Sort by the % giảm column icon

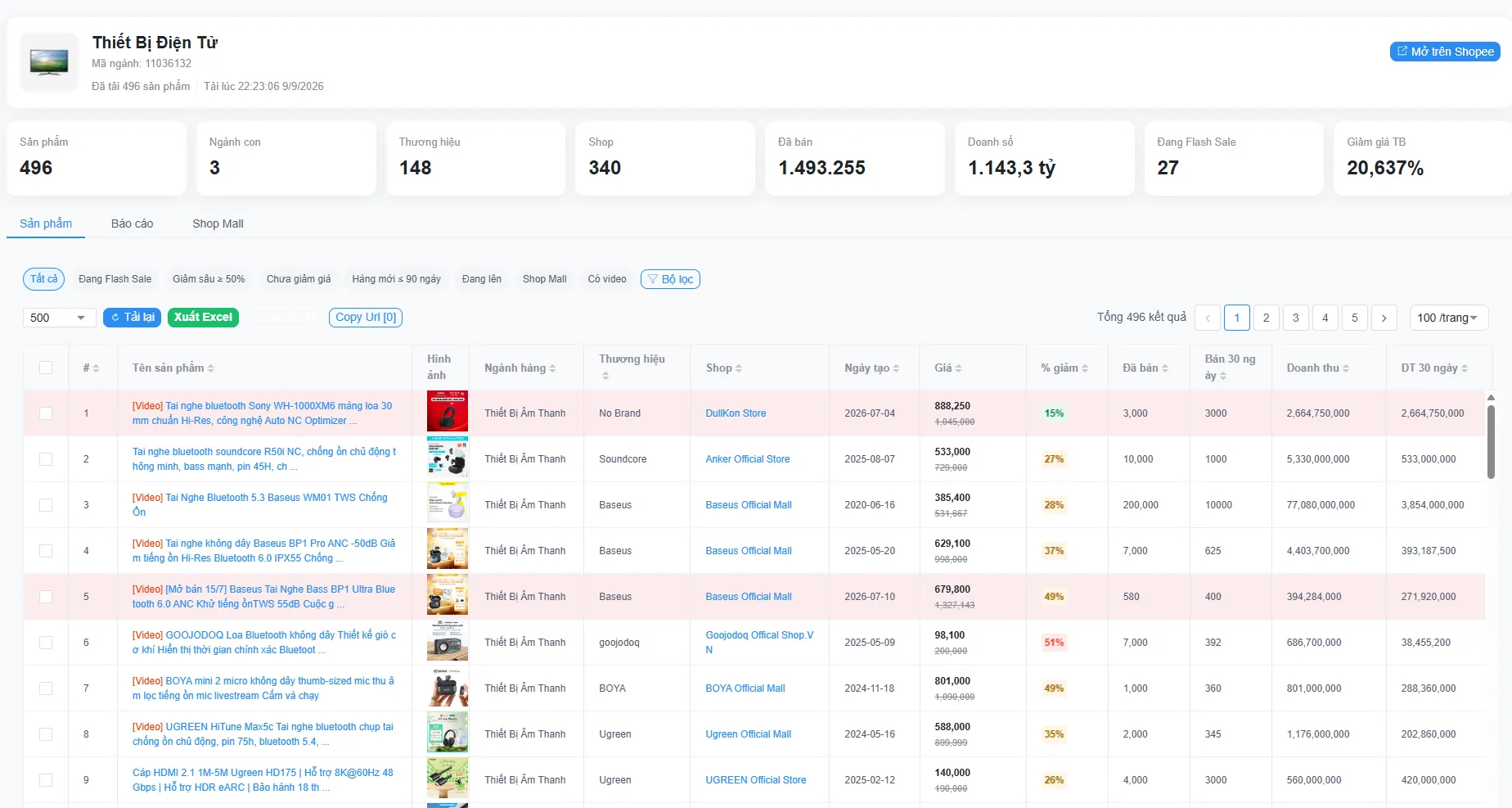coord(1085,368)
